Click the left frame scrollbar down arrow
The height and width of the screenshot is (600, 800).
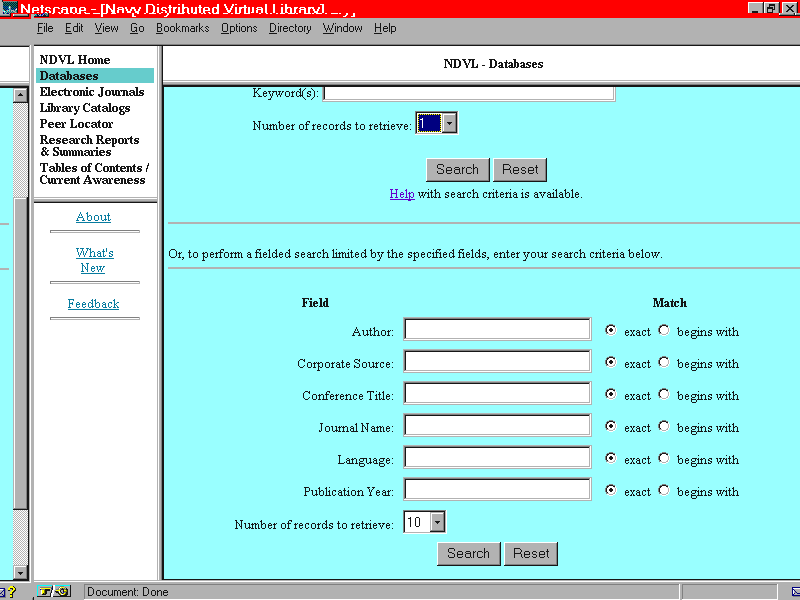coord(20,572)
